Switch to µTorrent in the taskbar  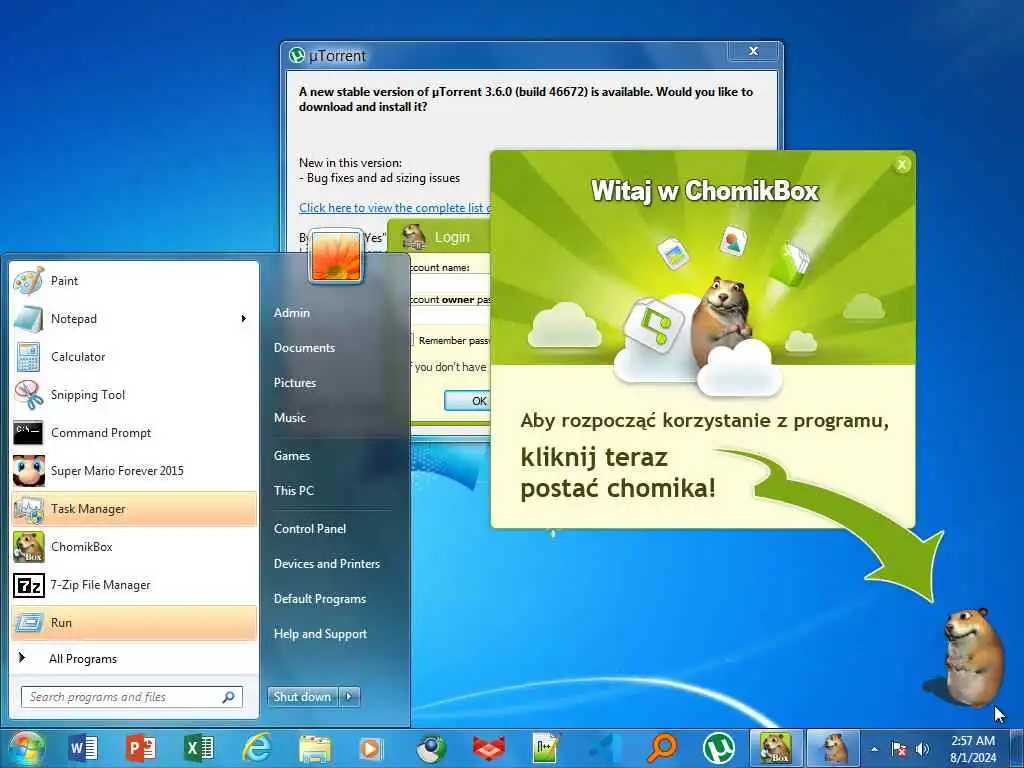718,748
